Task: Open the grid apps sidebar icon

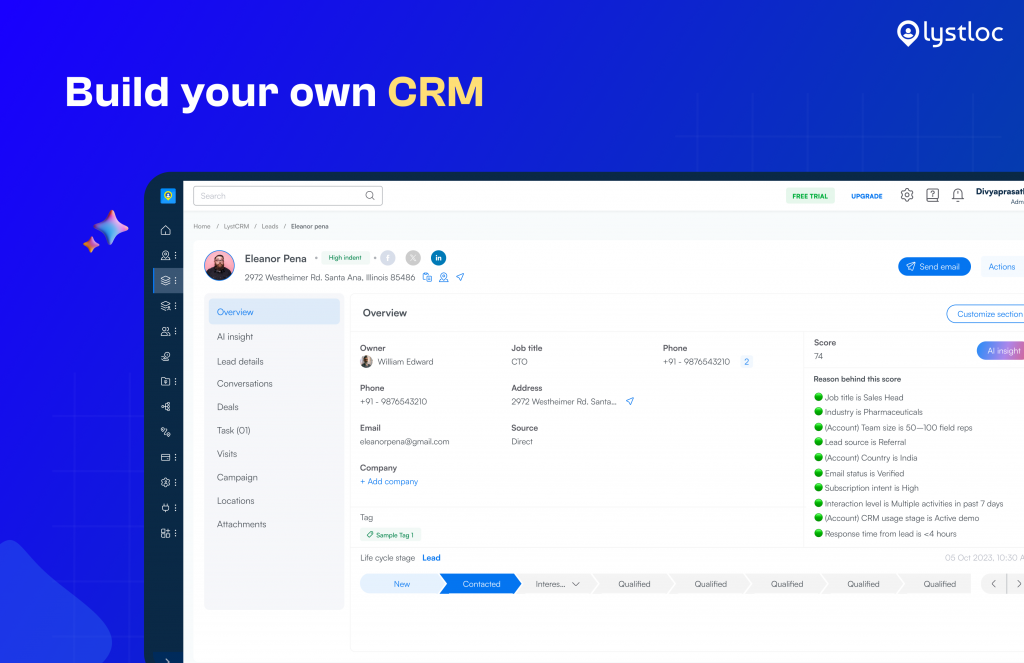Action: coord(166,533)
